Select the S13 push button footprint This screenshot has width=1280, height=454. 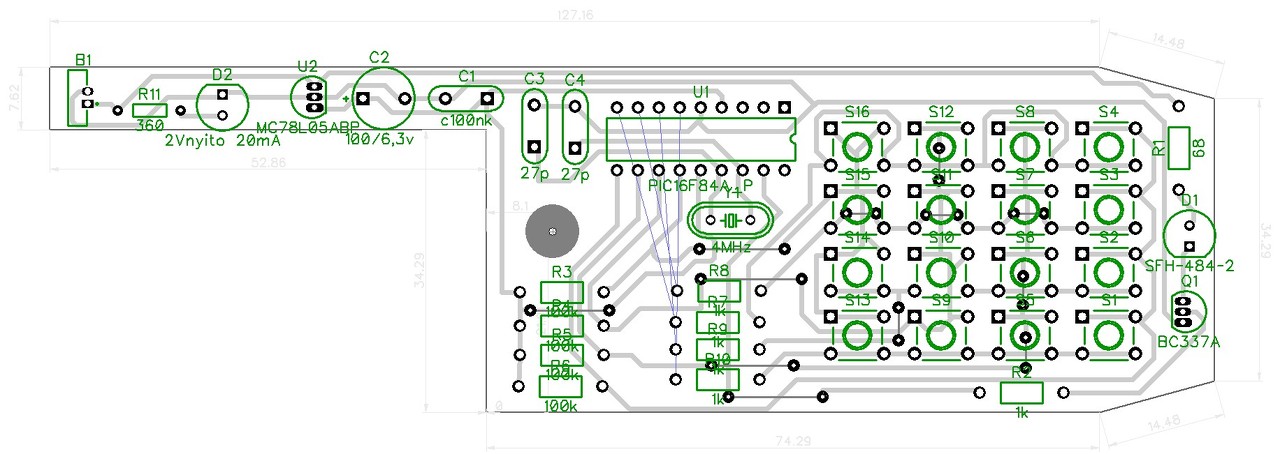tap(858, 333)
